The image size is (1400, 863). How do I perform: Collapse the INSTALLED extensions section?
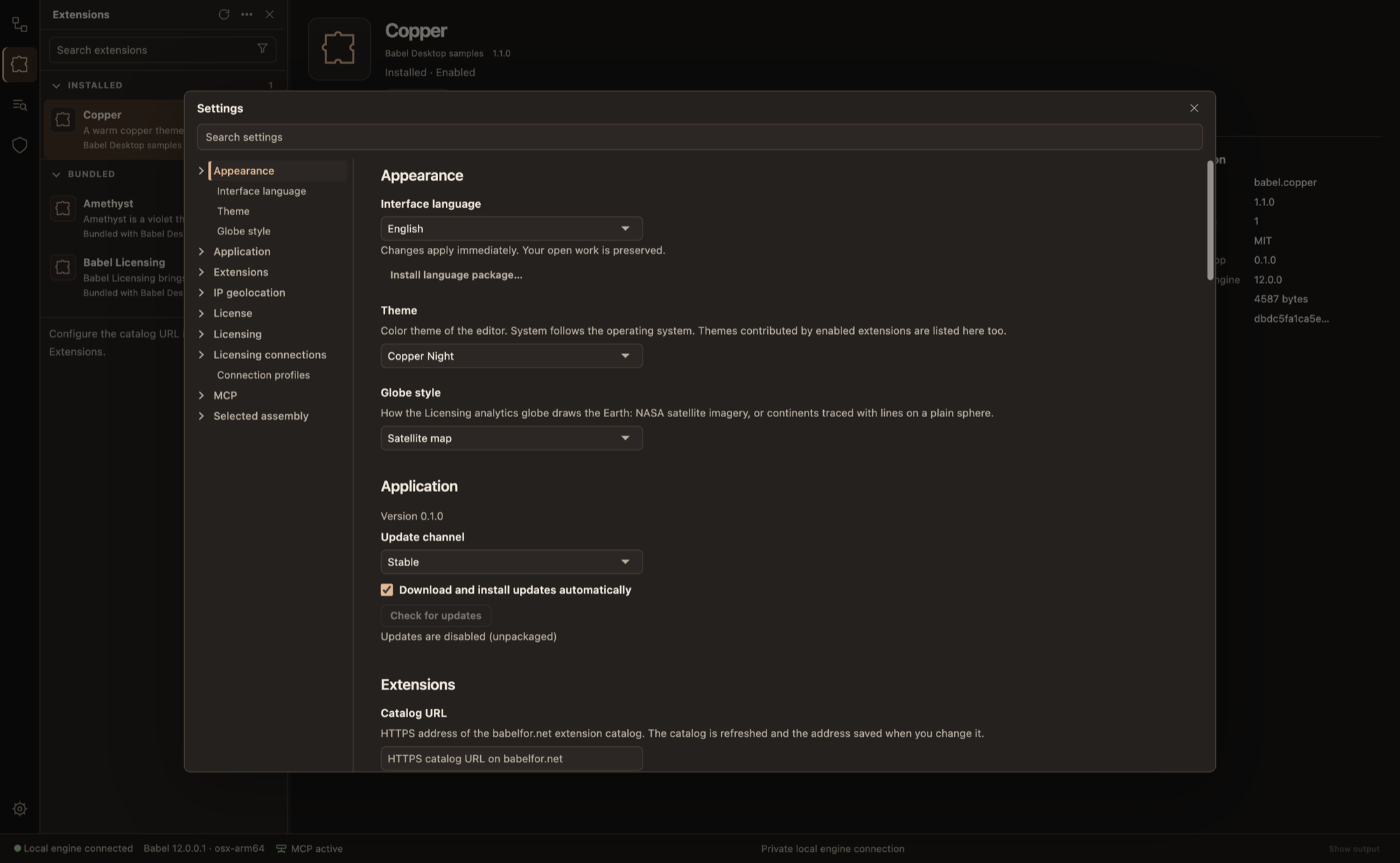click(56, 85)
